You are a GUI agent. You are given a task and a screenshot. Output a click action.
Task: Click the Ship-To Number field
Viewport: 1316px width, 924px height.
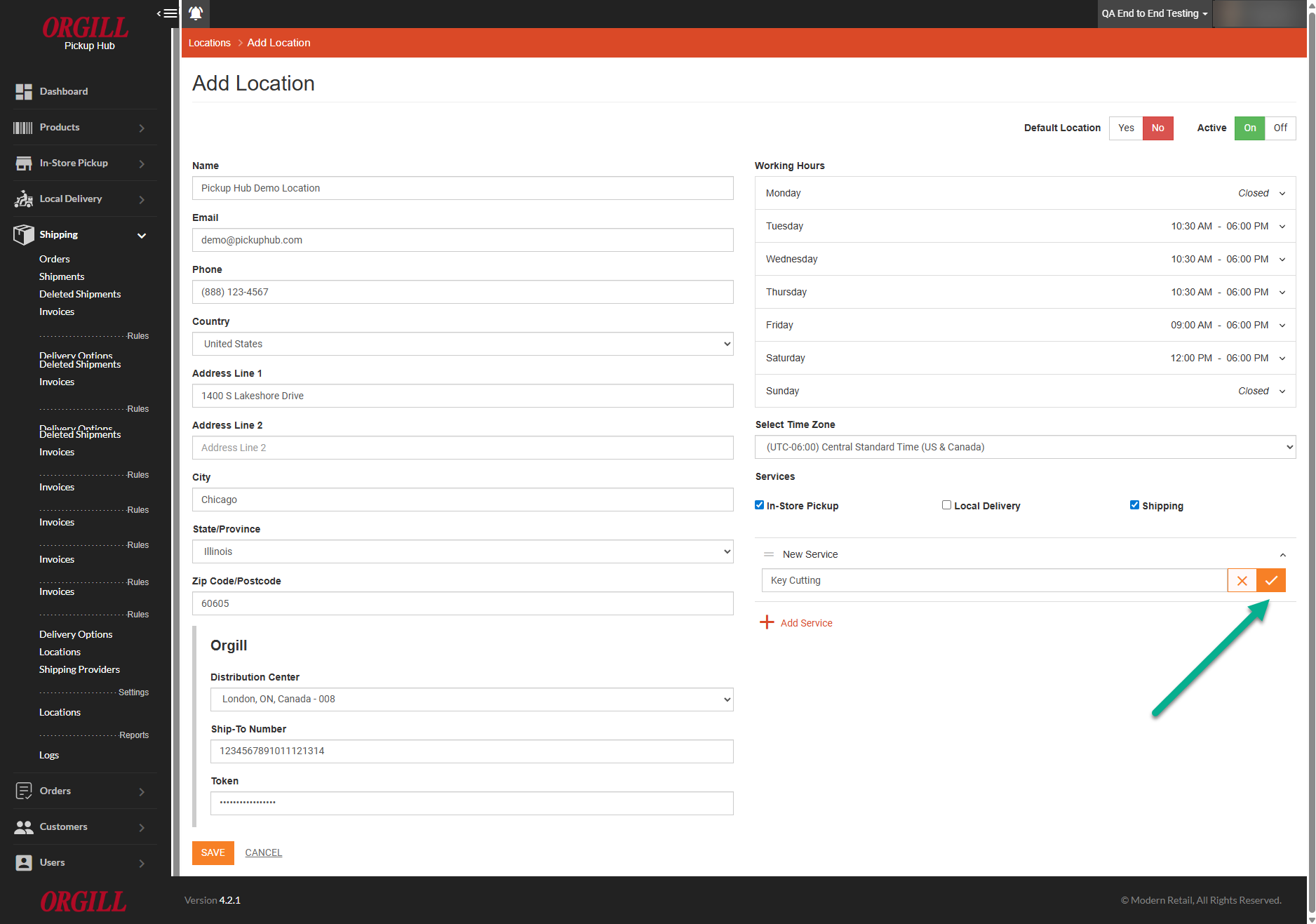[x=472, y=751]
